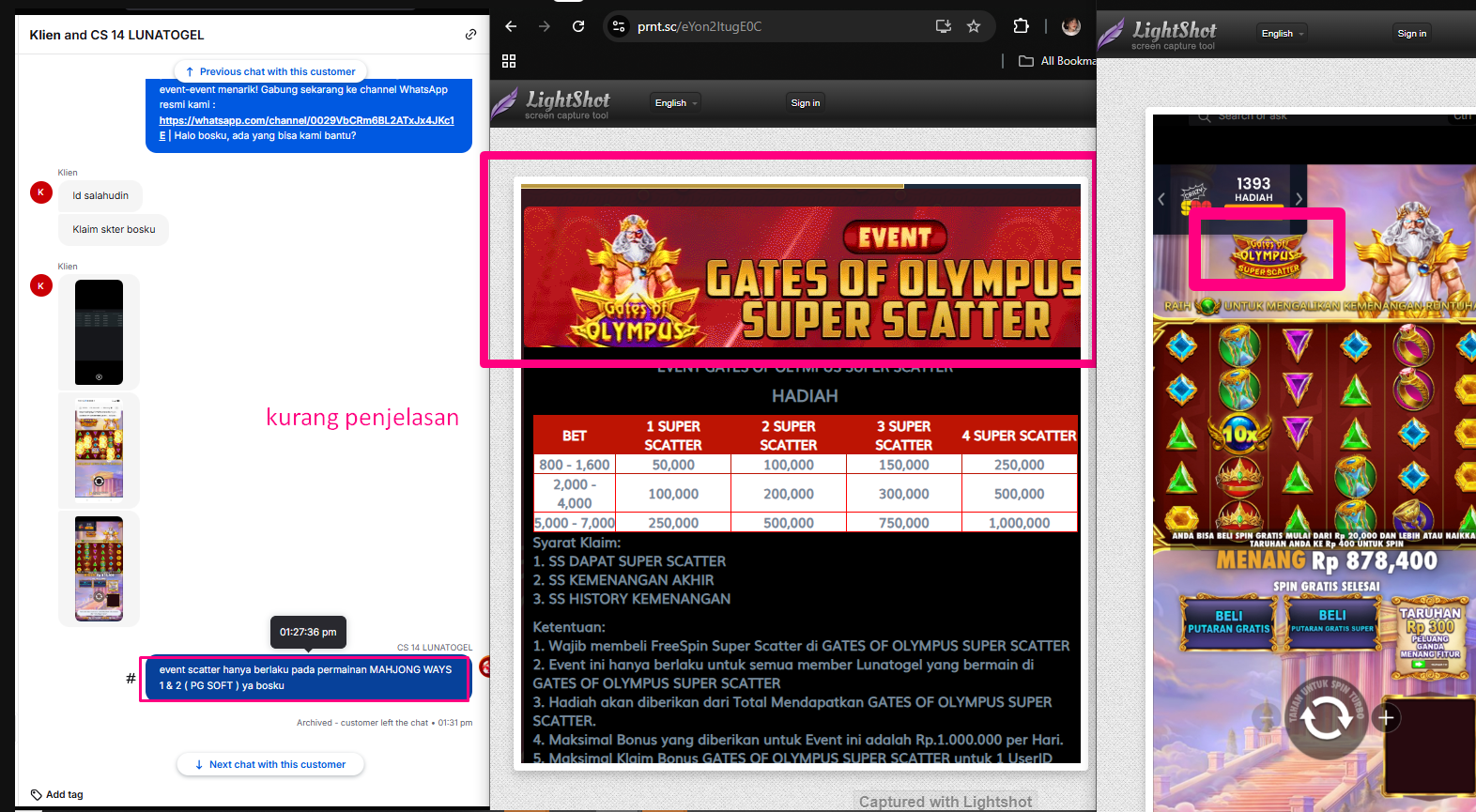This screenshot has height=812, width=1476.
Task: Open the English language dropdown in middle LightShot header
Action: [x=676, y=103]
